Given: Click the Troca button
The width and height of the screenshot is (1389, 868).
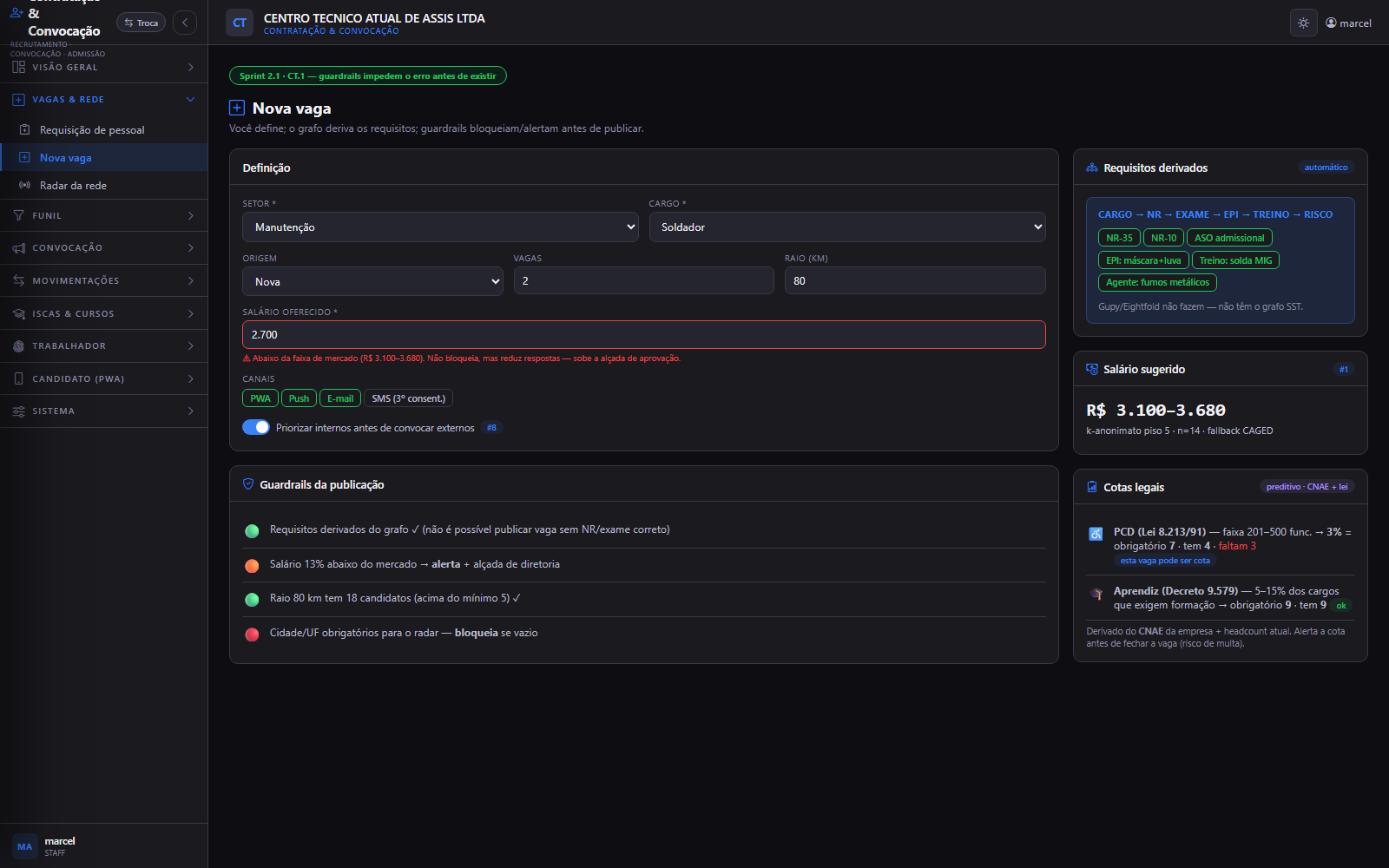Looking at the screenshot, I should point(141,23).
